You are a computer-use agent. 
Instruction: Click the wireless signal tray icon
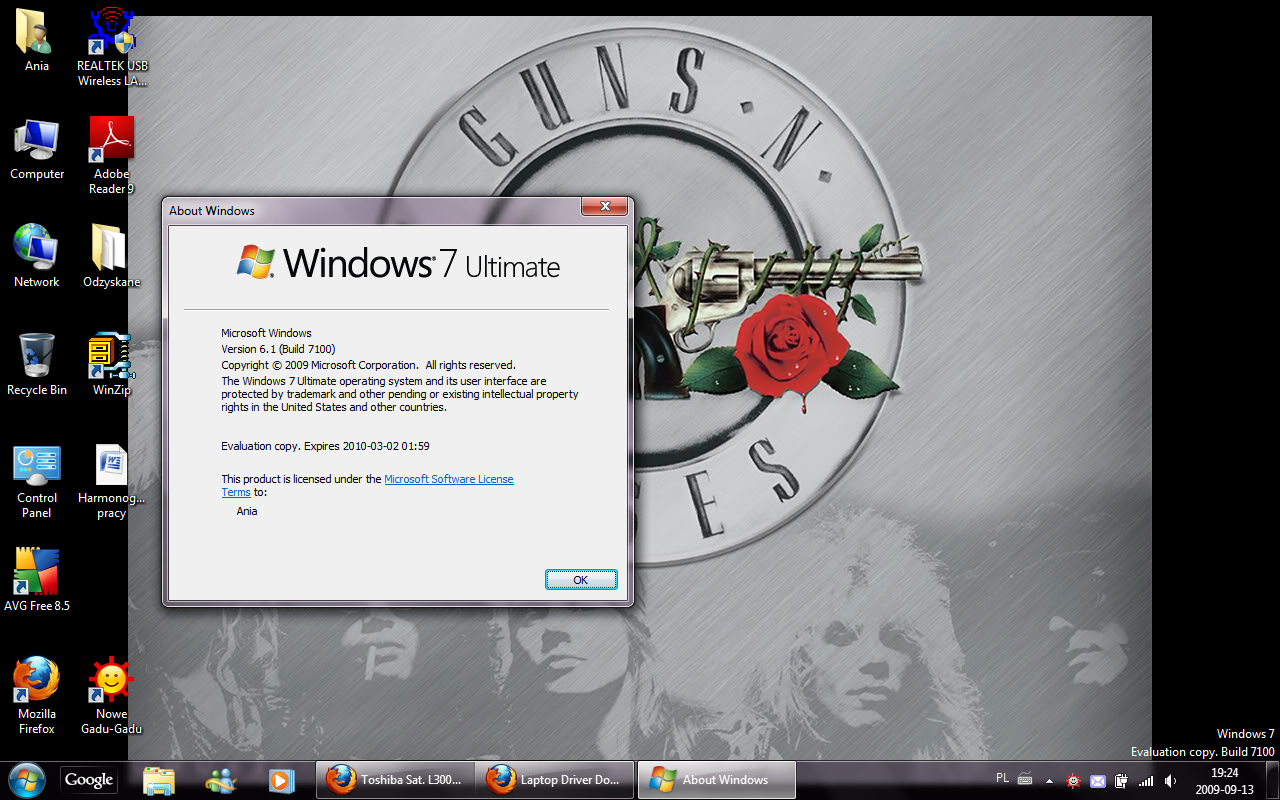click(1146, 780)
